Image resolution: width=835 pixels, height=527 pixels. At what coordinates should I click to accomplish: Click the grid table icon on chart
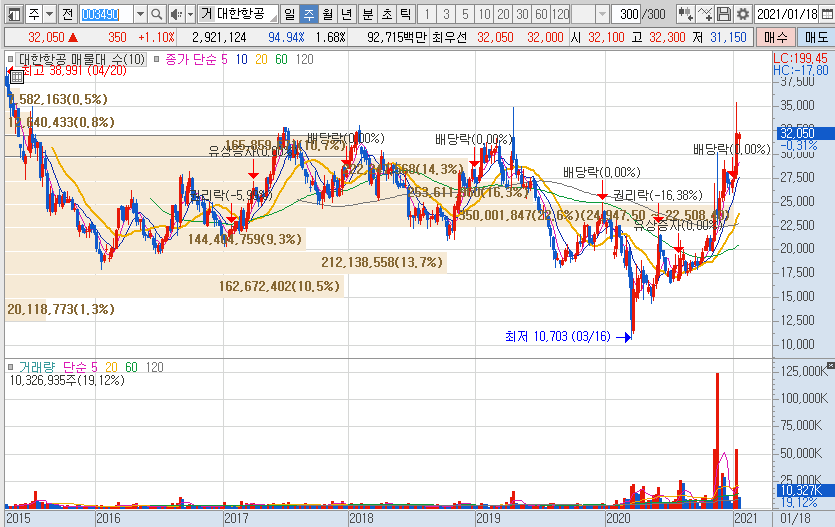tap(17, 77)
